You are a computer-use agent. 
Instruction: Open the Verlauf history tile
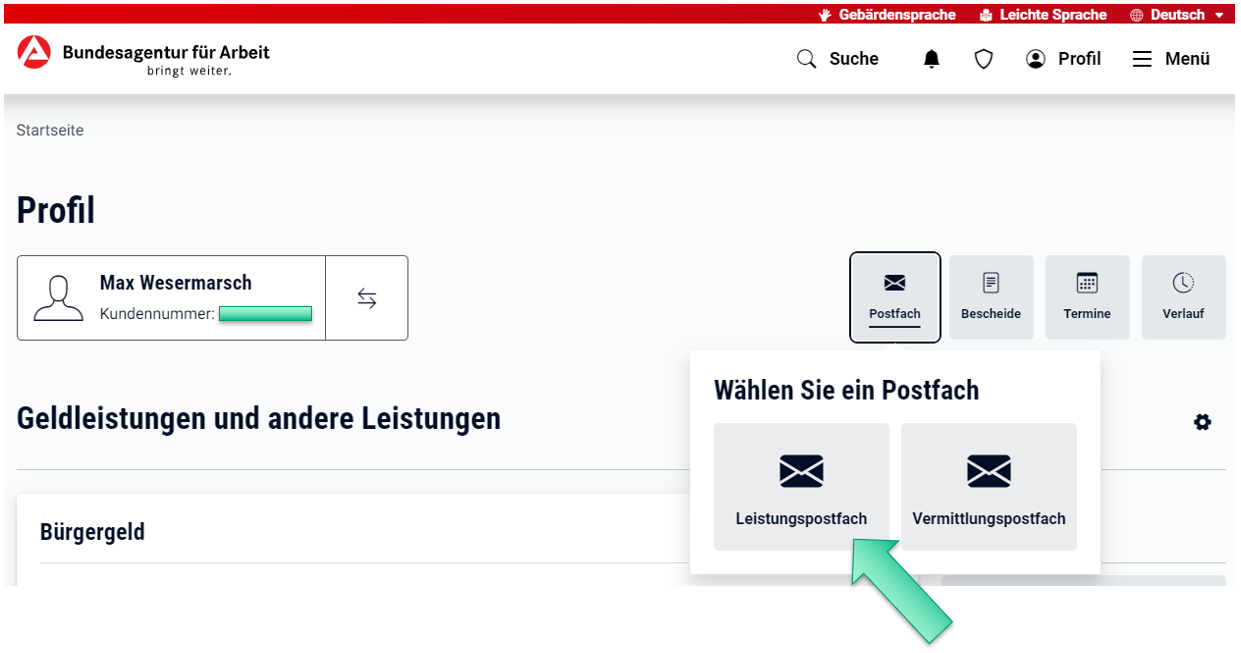coord(1183,297)
